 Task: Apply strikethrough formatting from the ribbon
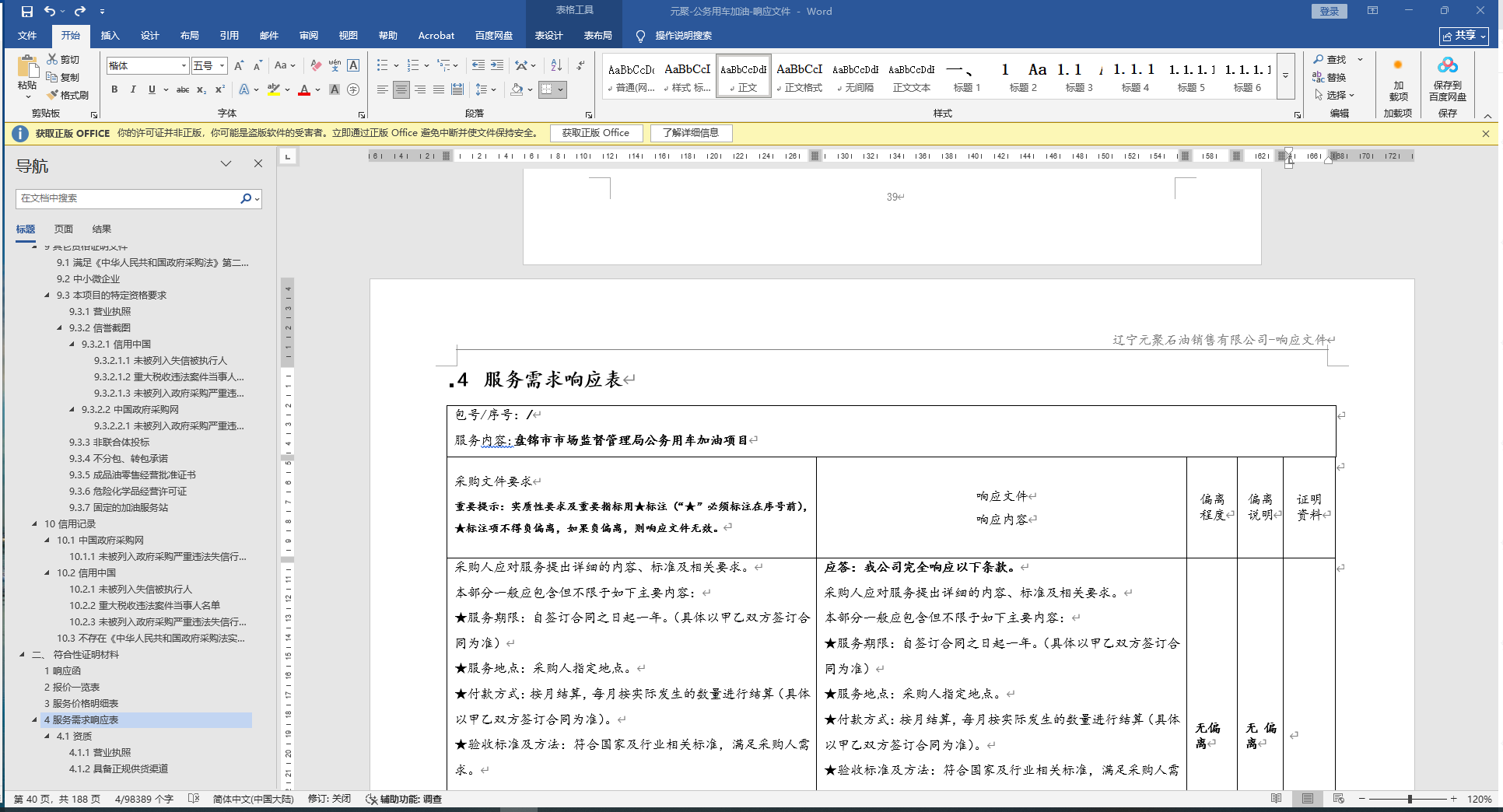[x=183, y=89]
